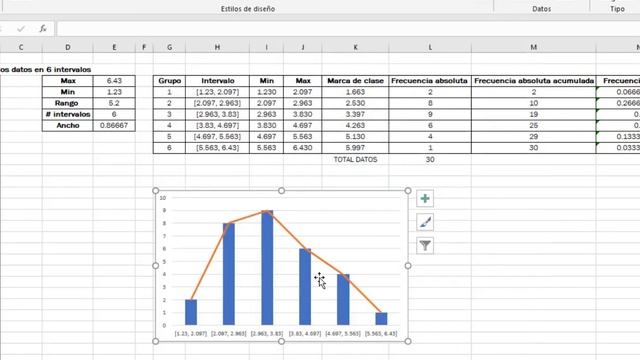Image resolution: width=640 pixels, height=360 pixels.
Task: Click the 'Tipo' ribbon group label
Action: (x=617, y=9)
